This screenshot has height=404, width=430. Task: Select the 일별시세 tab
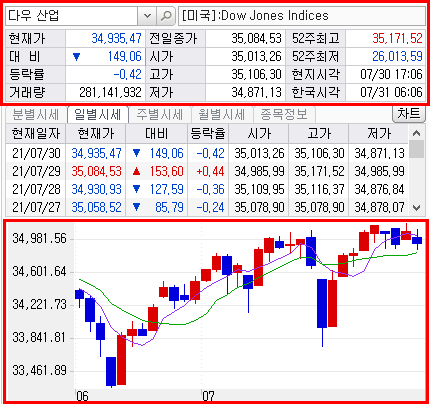pyautogui.click(x=97, y=115)
